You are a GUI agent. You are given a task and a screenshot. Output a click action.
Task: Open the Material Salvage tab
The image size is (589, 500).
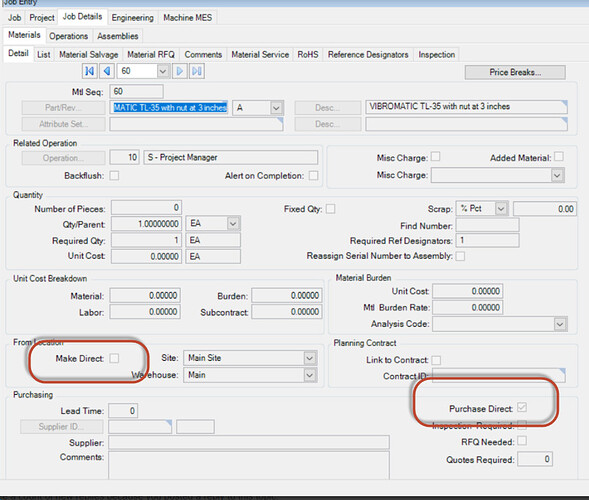tap(89, 54)
